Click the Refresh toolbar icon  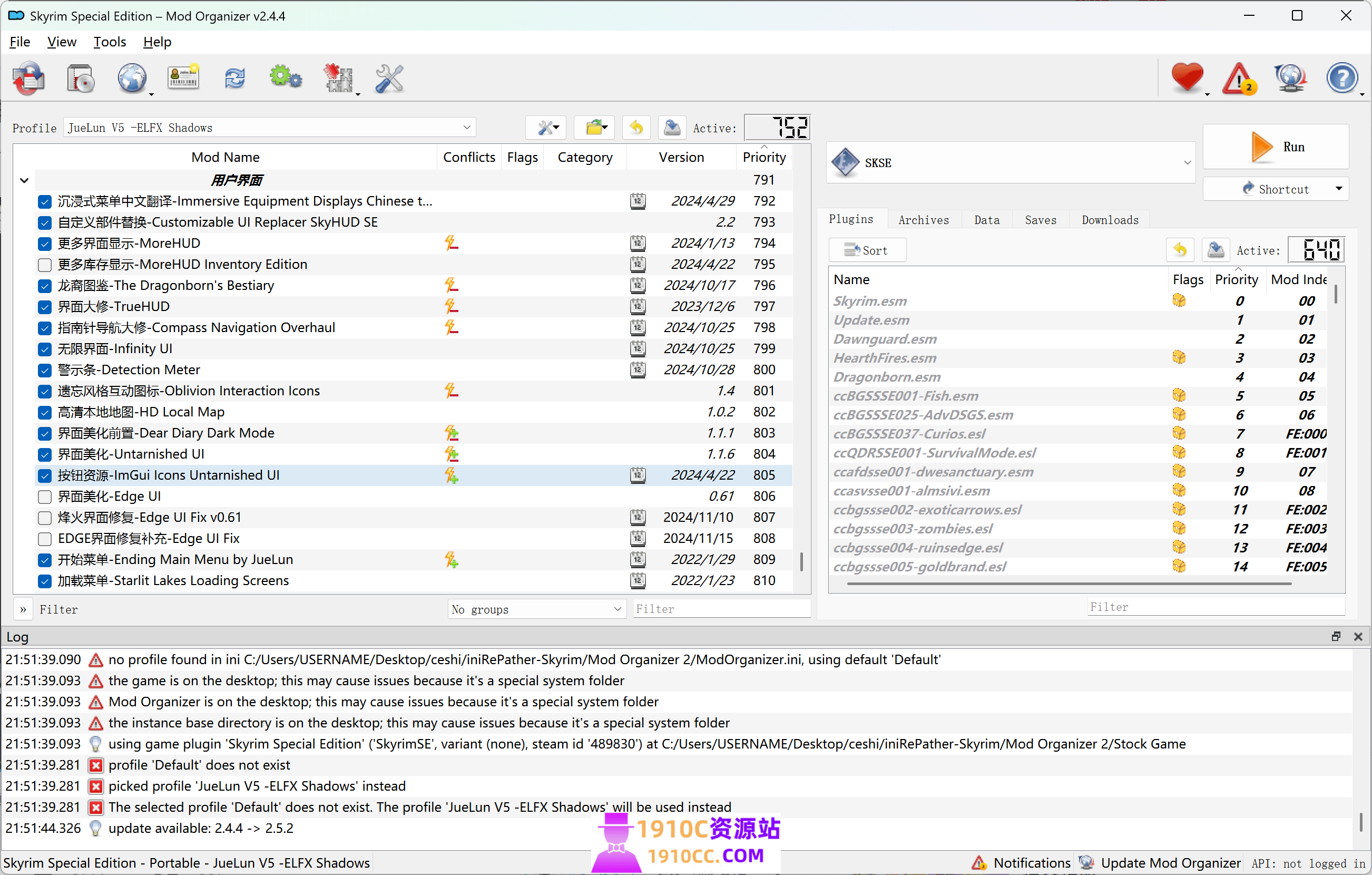[235, 78]
